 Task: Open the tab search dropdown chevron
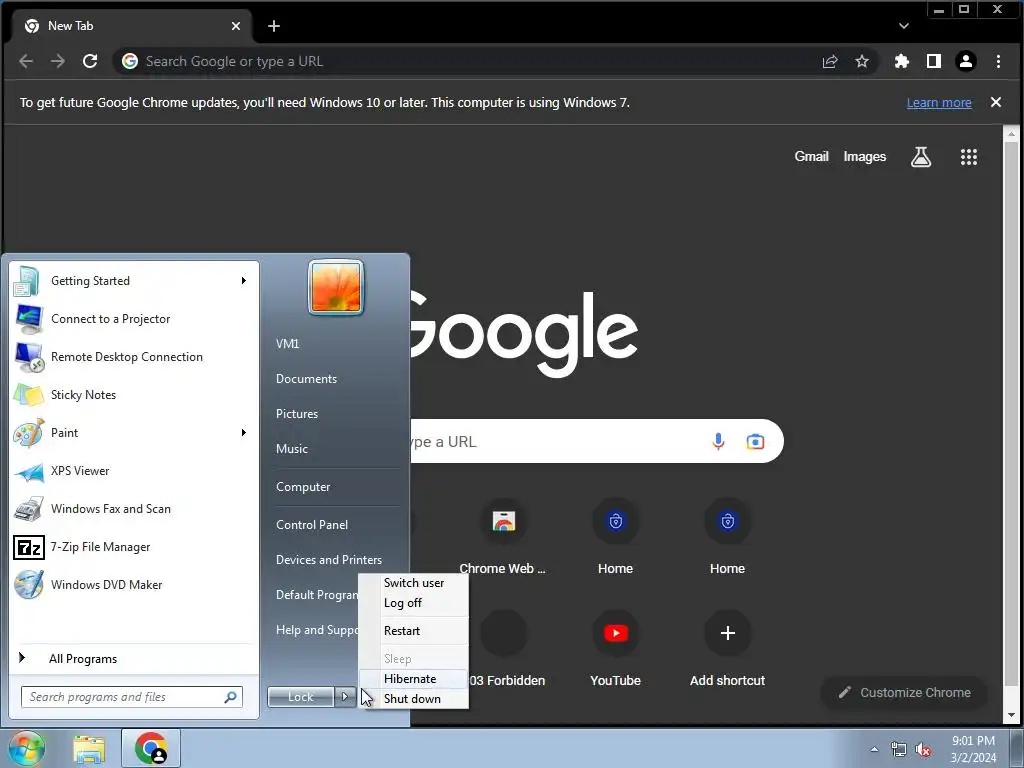click(x=904, y=26)
